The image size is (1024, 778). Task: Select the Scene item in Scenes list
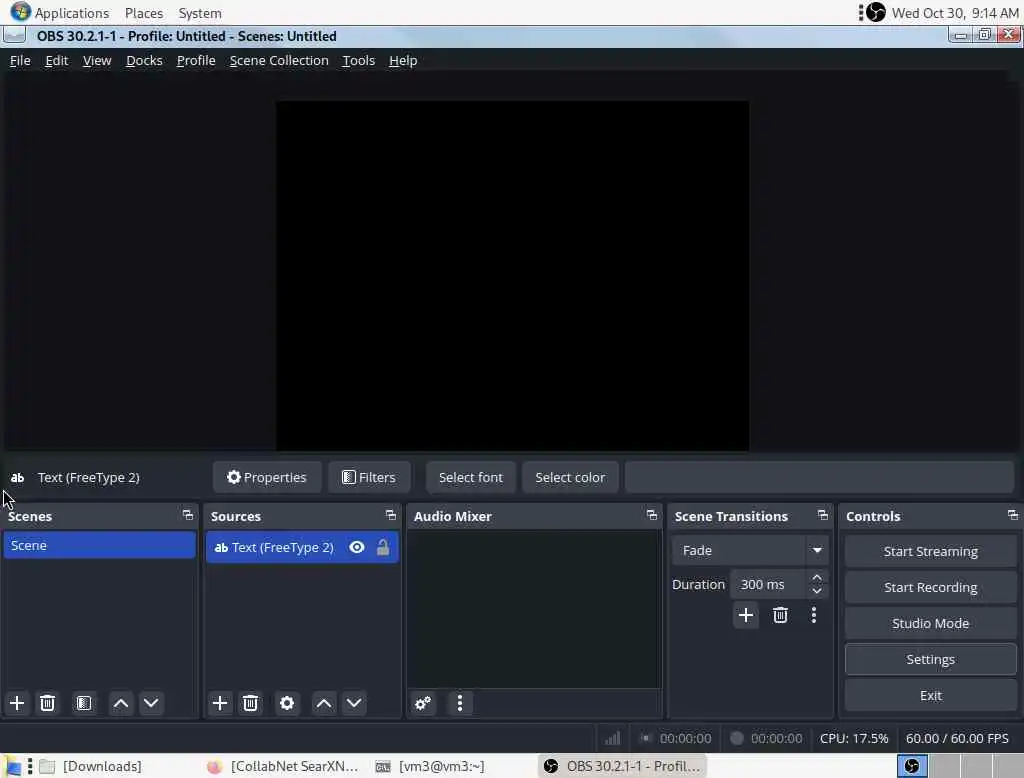tap(99, 545)
